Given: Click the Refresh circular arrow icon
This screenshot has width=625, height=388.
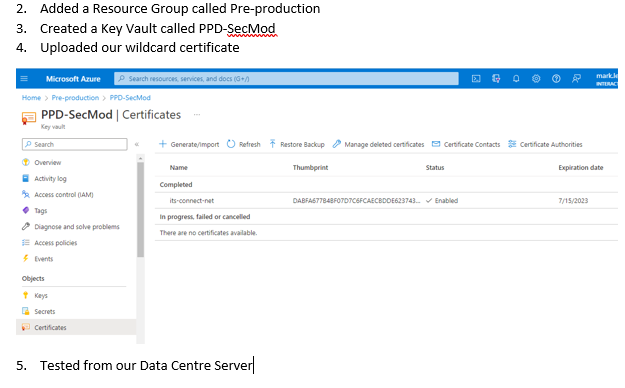Looking at the screenshot, I should 231,144.
